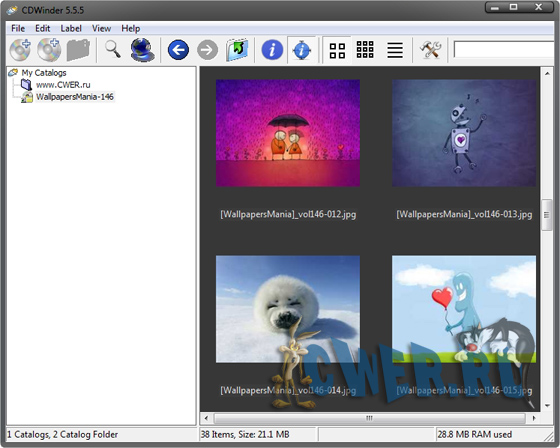Open the magnifying glass search tool
Image resolution: width=560 pixels, height=448 pixels.
(112, 49)
